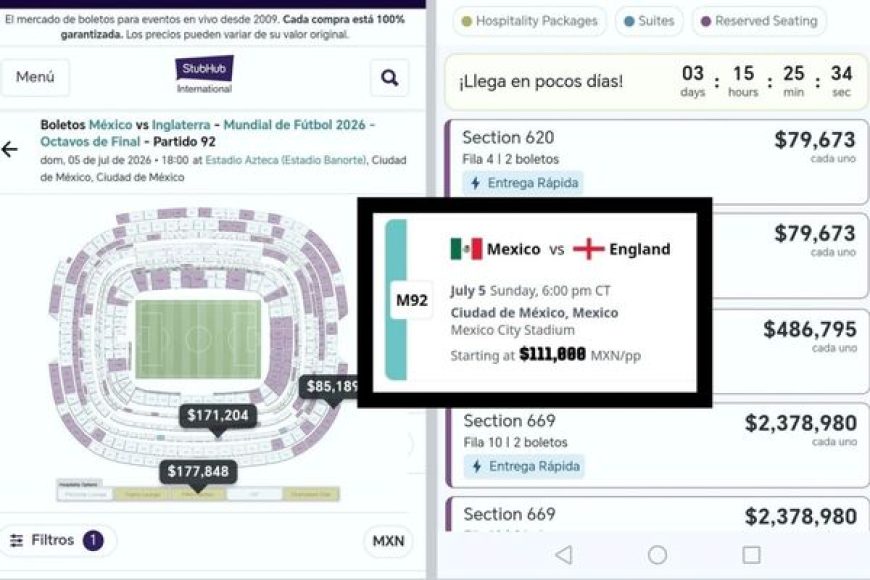Image resolution: width=870 pixels, height=580 pixels.
Task: Select Section 620 listing at $79,673
Action: pos(657,161)
